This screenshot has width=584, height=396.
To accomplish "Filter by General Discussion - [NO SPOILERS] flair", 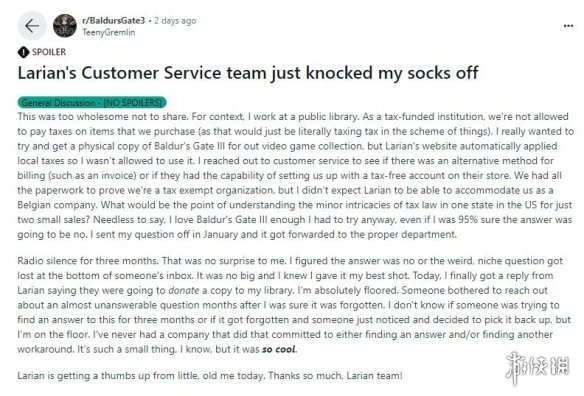I will coord(92,102).
